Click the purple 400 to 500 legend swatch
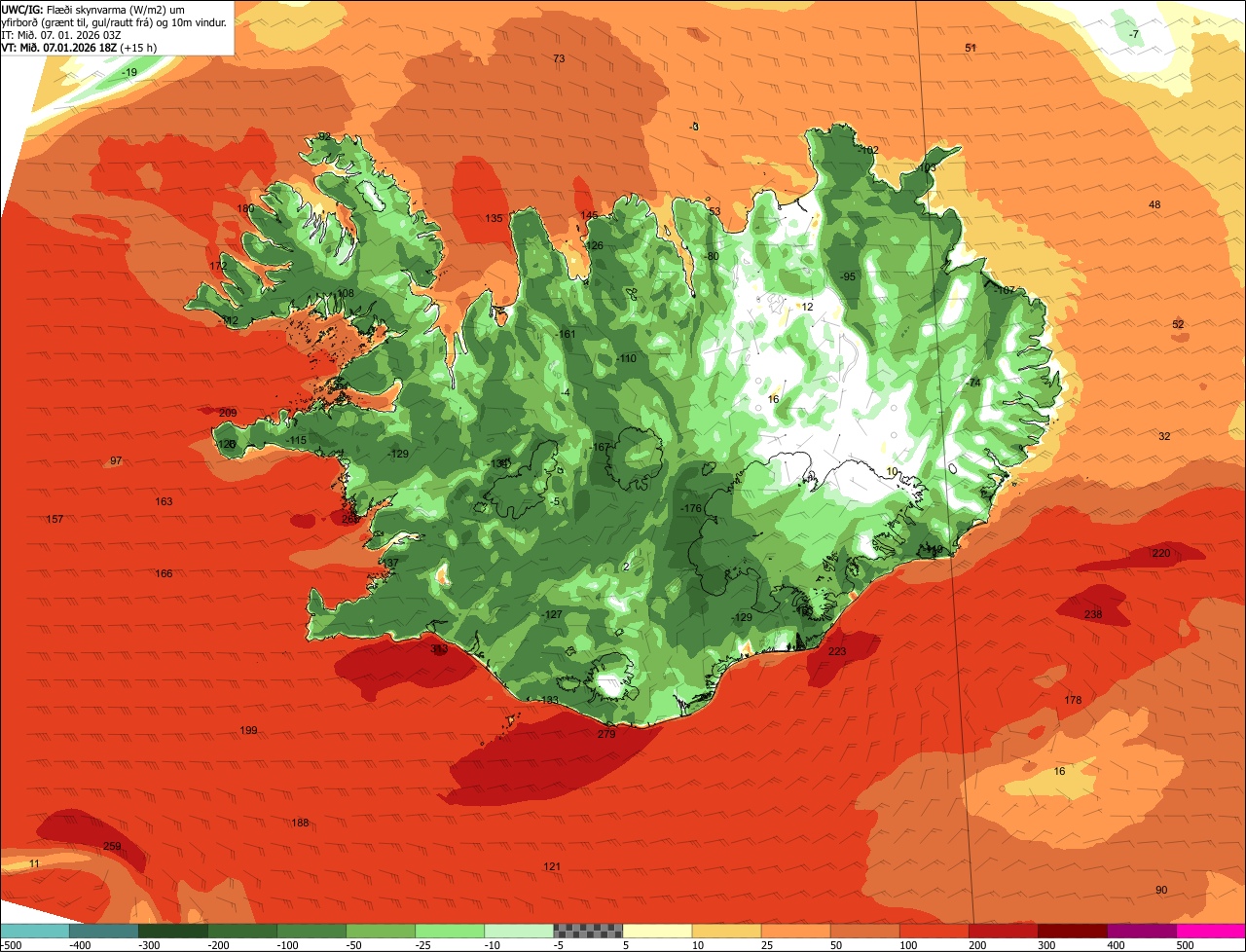The height and width of the screenshot is (952, 1246). [x=1141, y=931]
